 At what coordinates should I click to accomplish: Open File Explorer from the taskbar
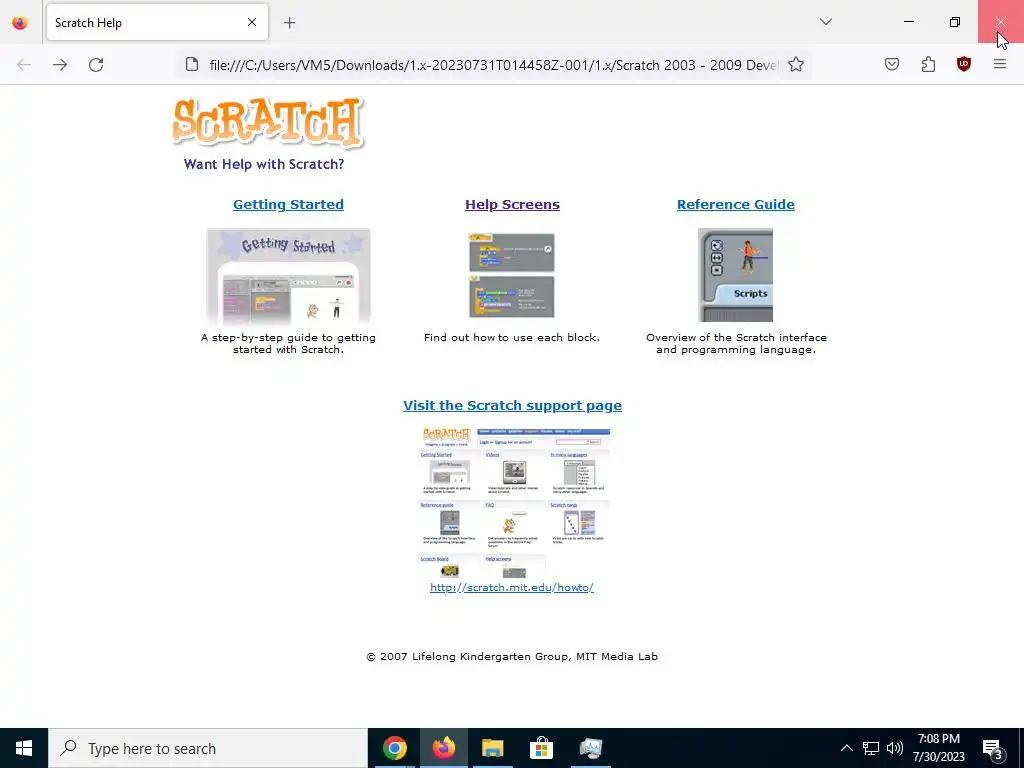coord(492,748)
